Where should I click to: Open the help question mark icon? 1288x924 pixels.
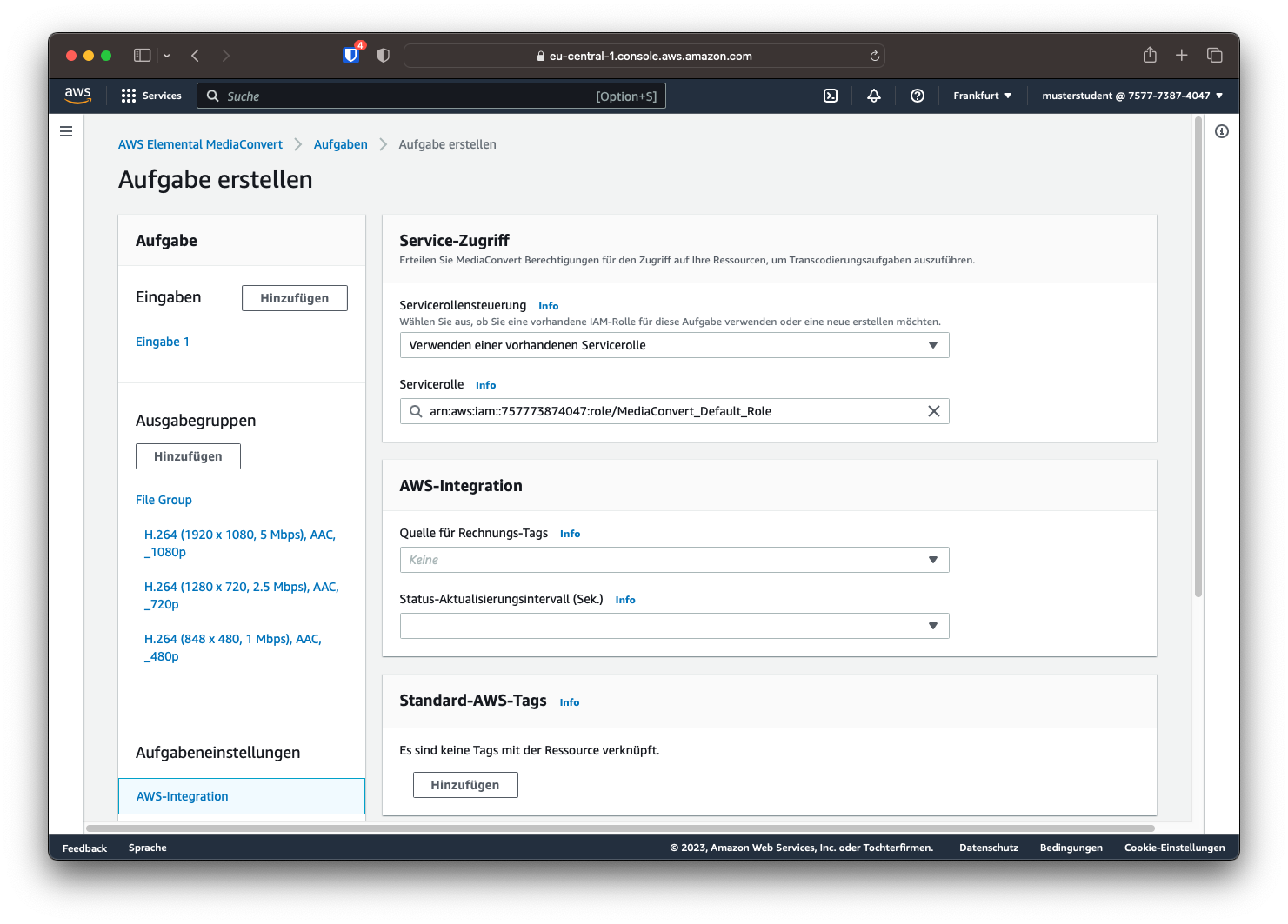[918, 96]
